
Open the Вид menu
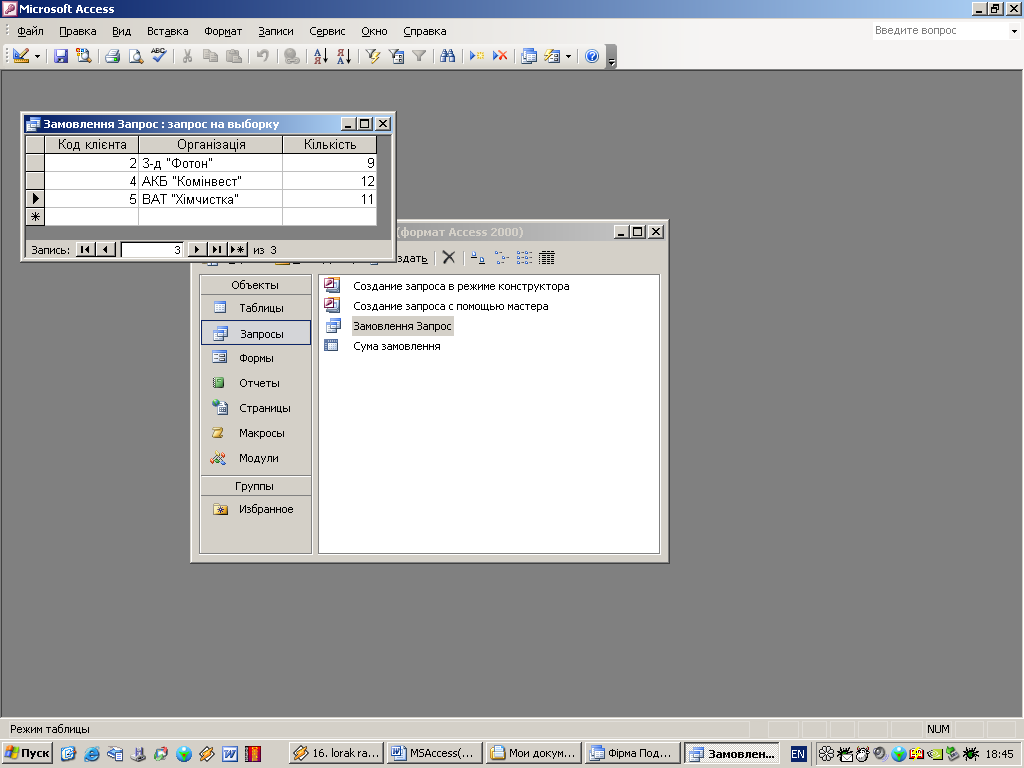click(121, 31)
